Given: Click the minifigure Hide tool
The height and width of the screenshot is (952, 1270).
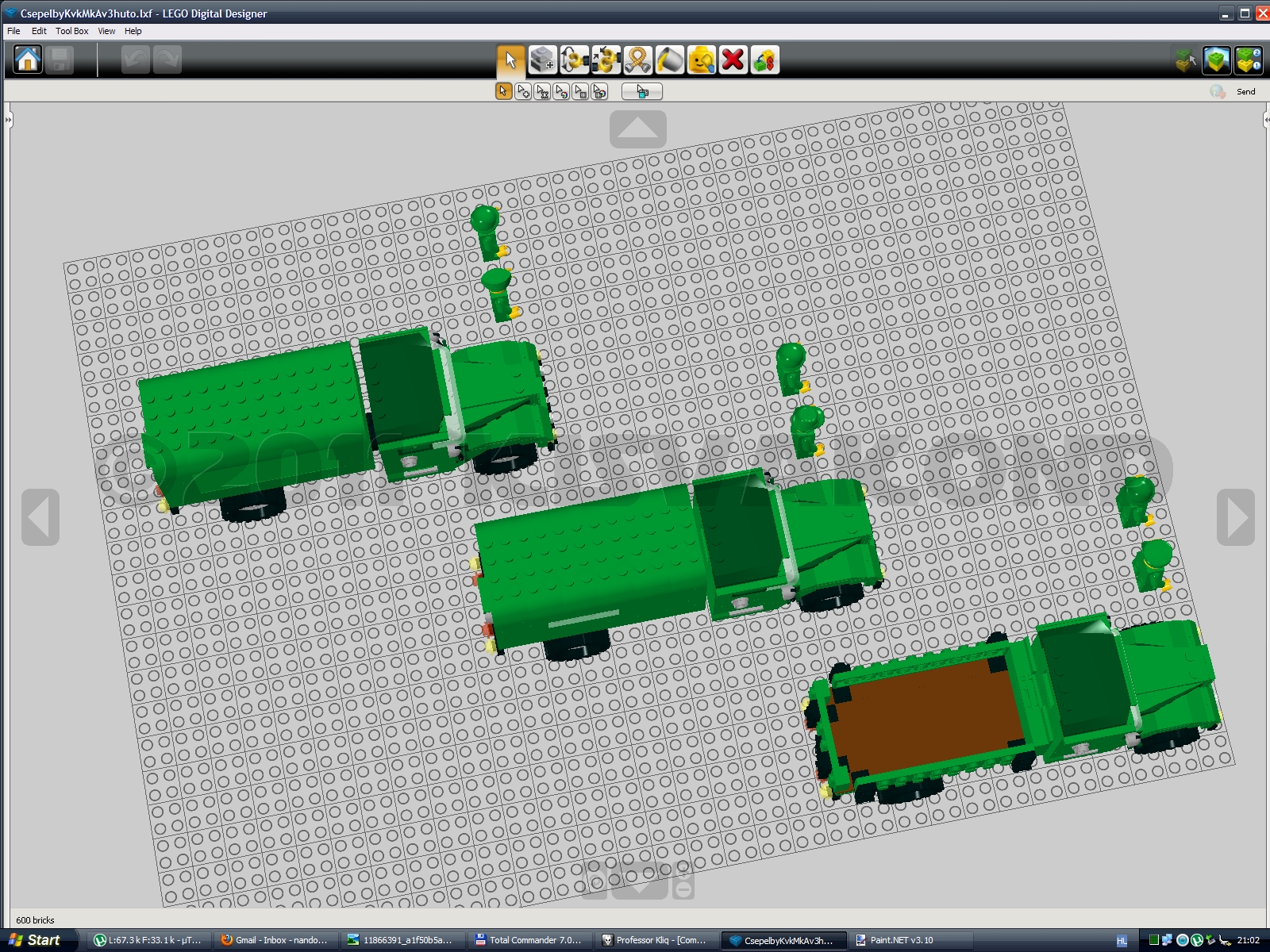Looking at the screenshot, I should [x=701, y=59].
